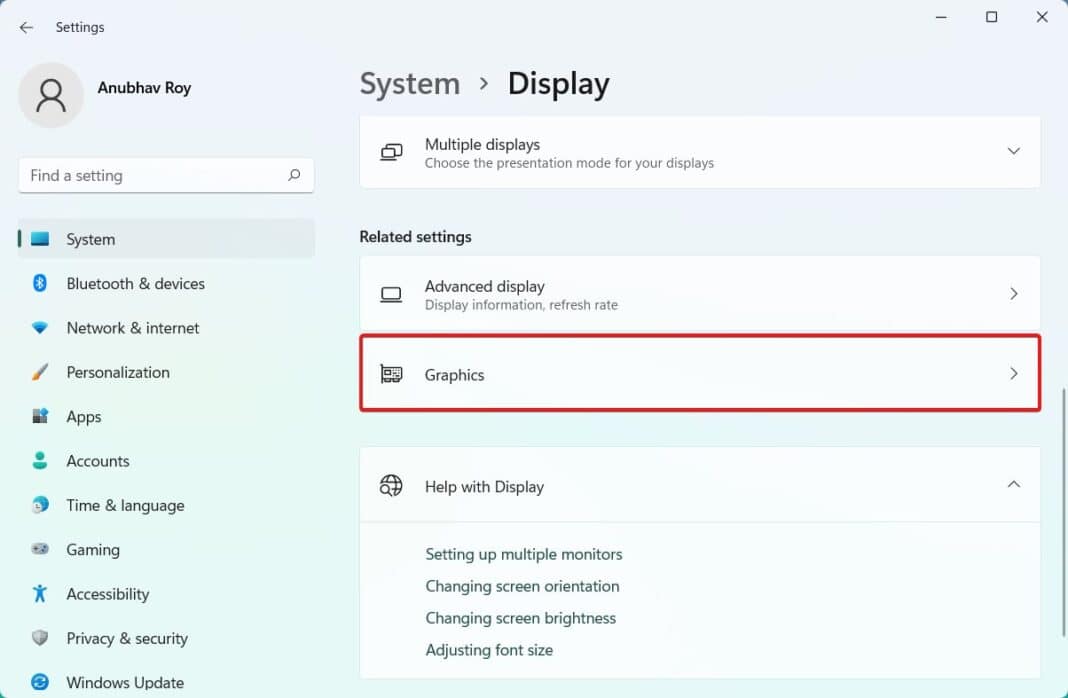Click the Find a setting search box

(155, 175)
